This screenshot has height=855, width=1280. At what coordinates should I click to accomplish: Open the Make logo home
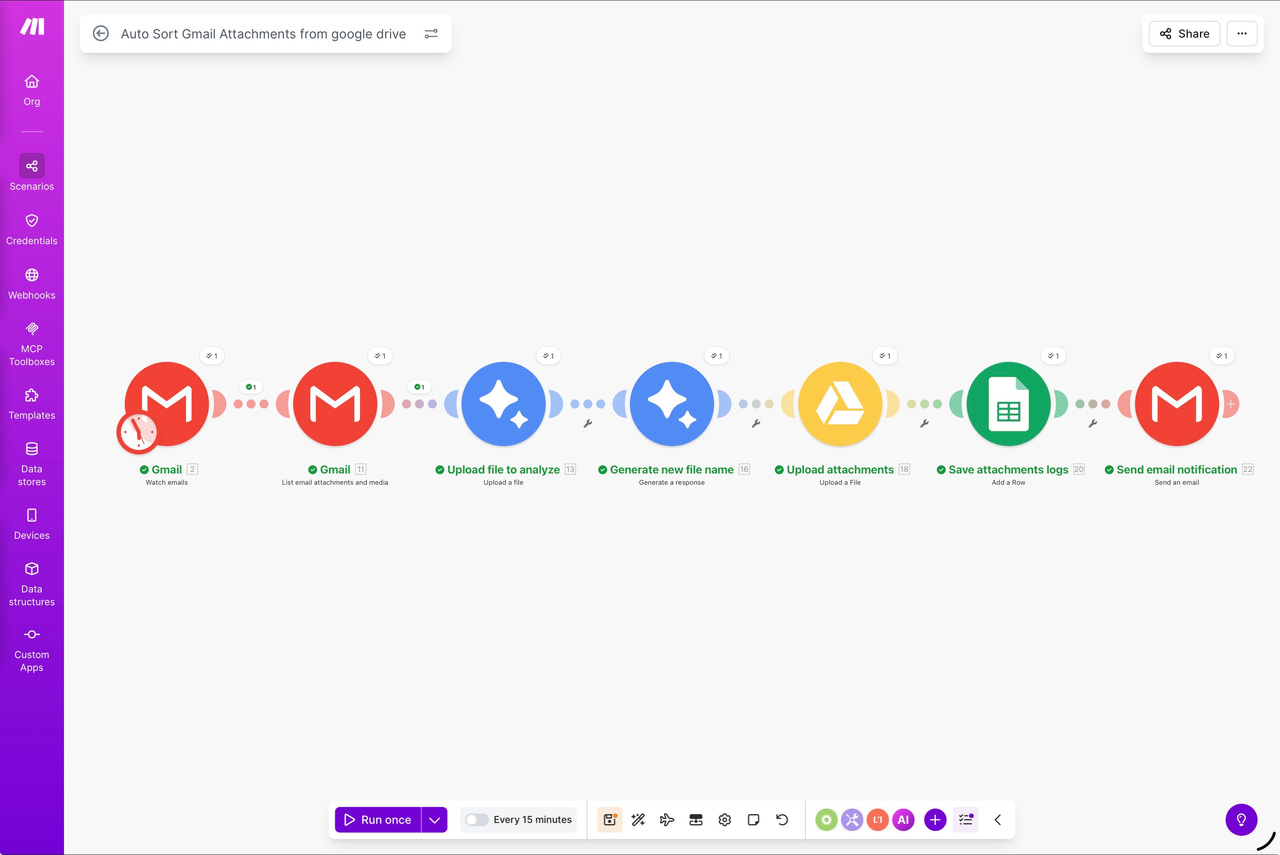coord(32,27)
